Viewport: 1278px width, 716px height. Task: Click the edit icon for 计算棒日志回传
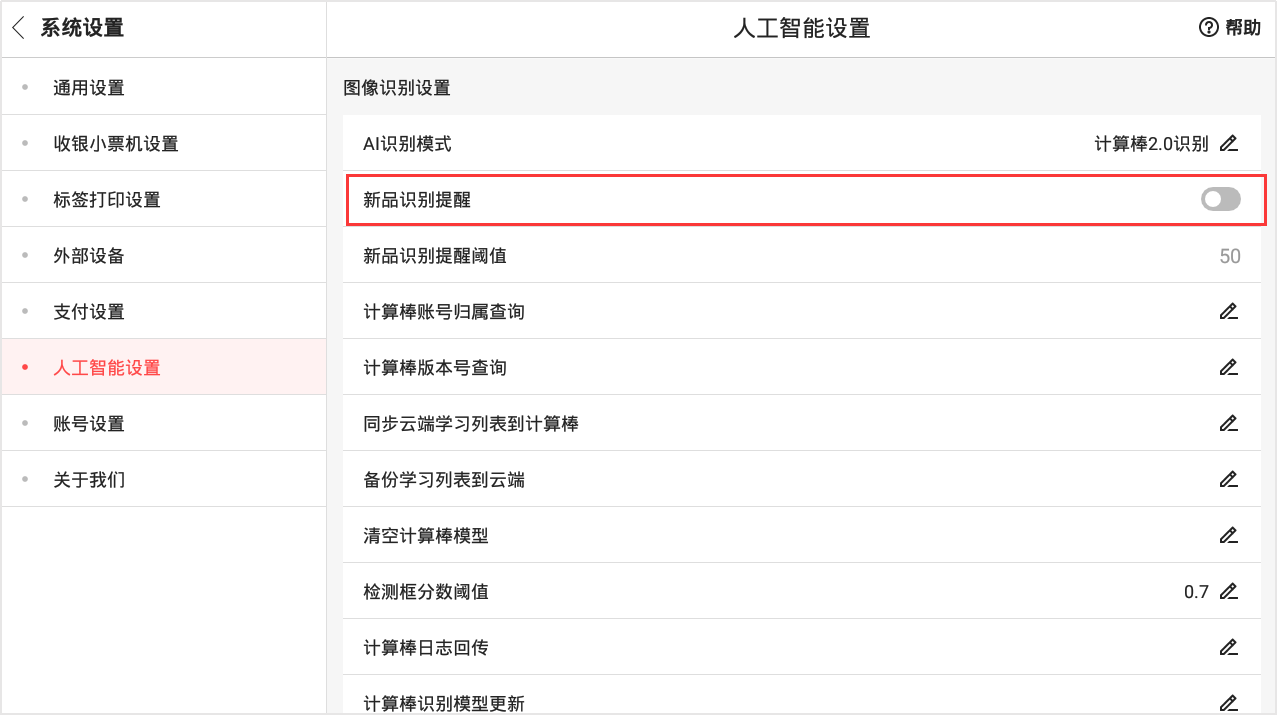point(1229,647)
